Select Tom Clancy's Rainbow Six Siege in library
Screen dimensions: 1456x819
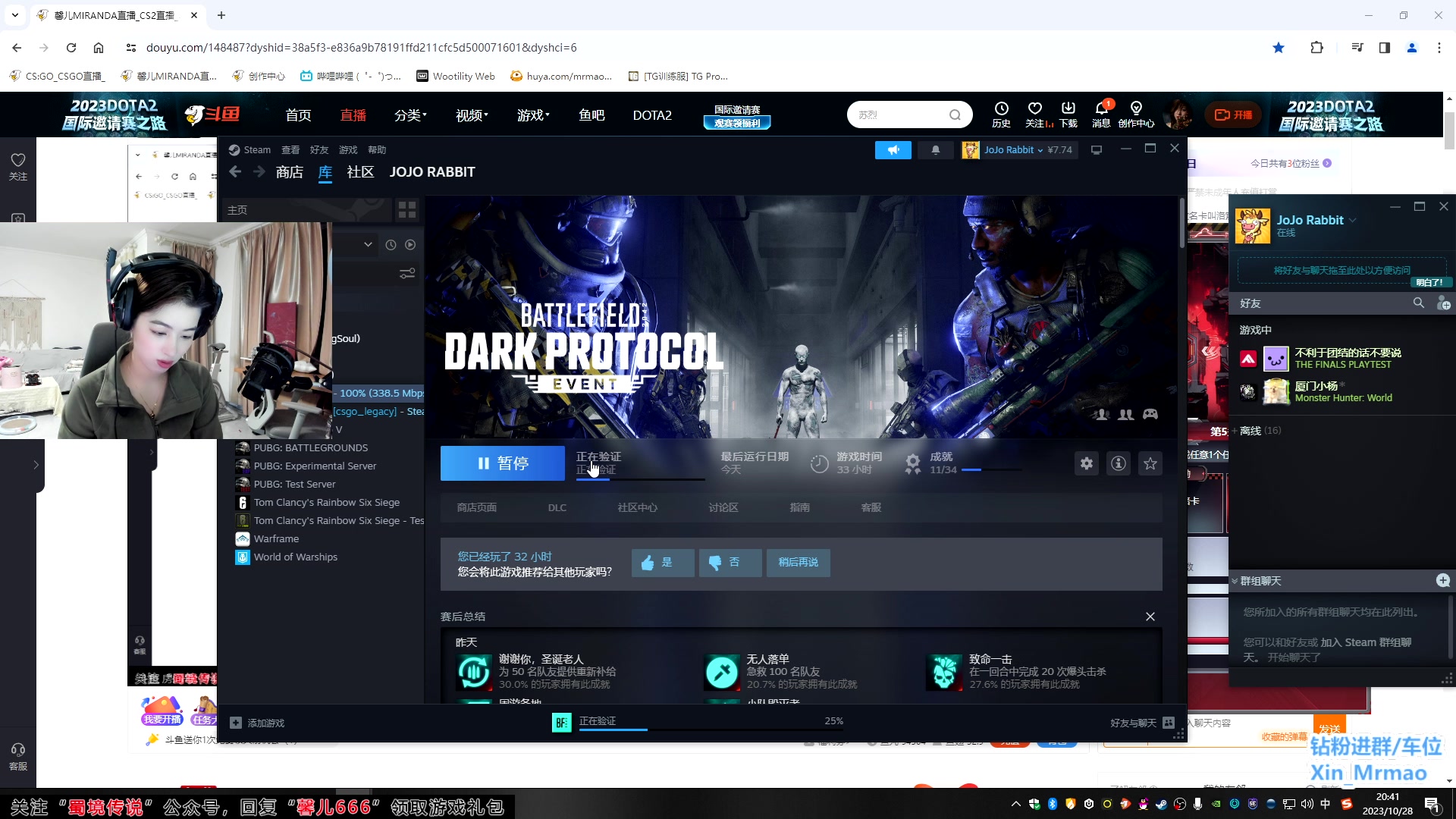326,503
